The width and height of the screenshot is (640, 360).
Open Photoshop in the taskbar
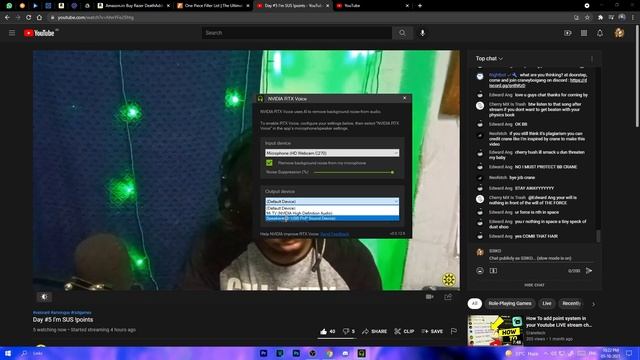(x=296, y=353)
